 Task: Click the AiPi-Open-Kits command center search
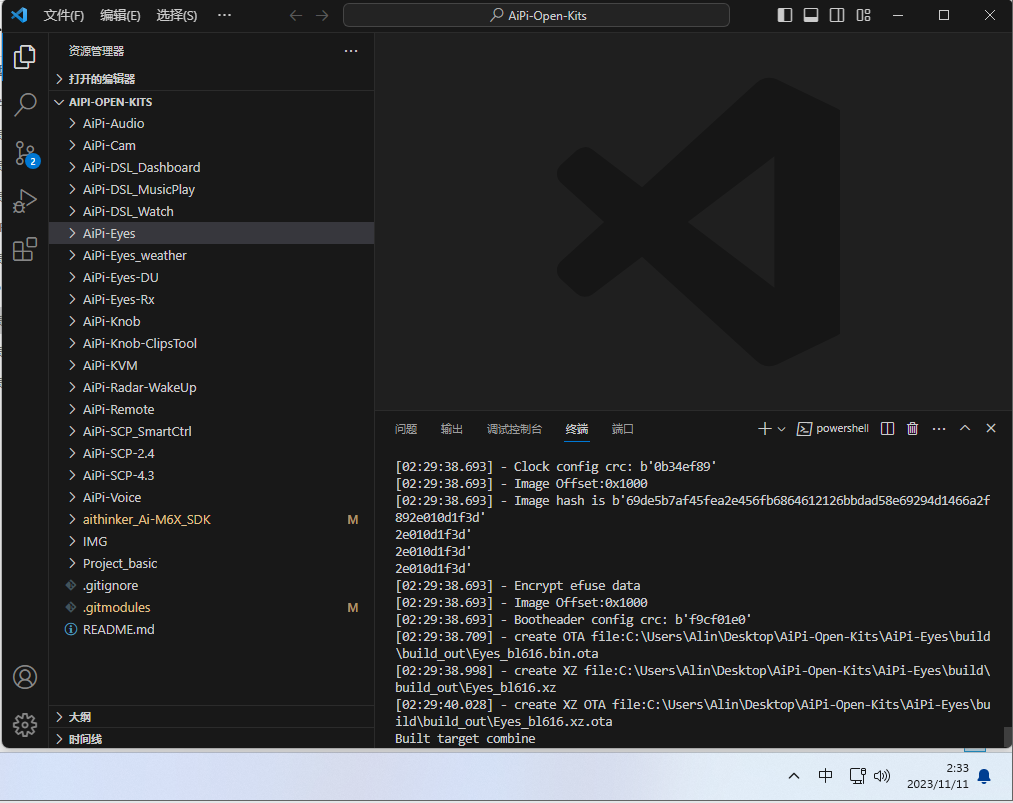click(536, 15)
